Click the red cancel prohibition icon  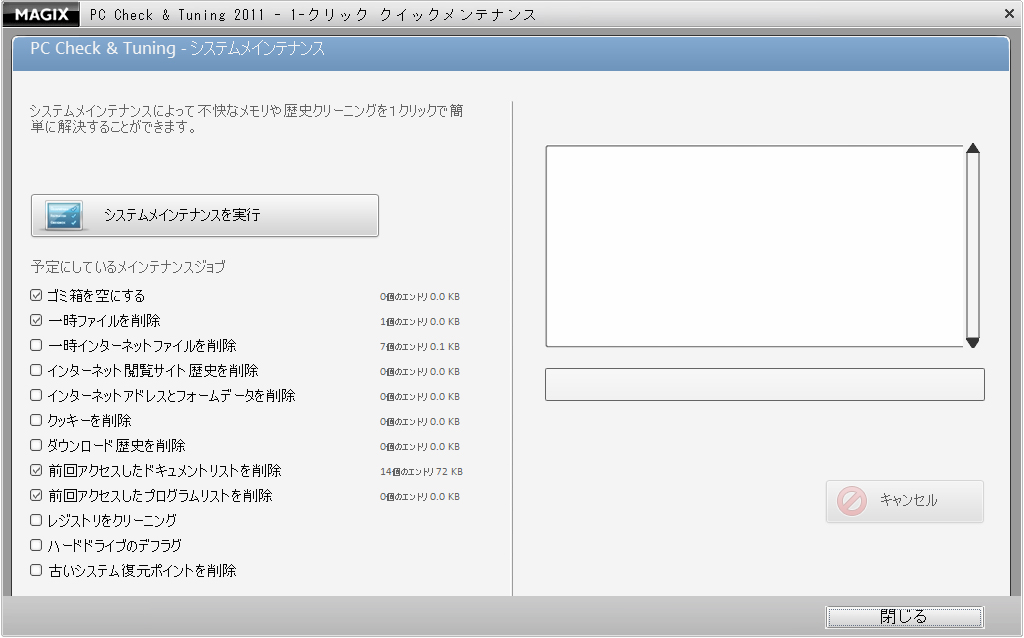coord(852,501)
